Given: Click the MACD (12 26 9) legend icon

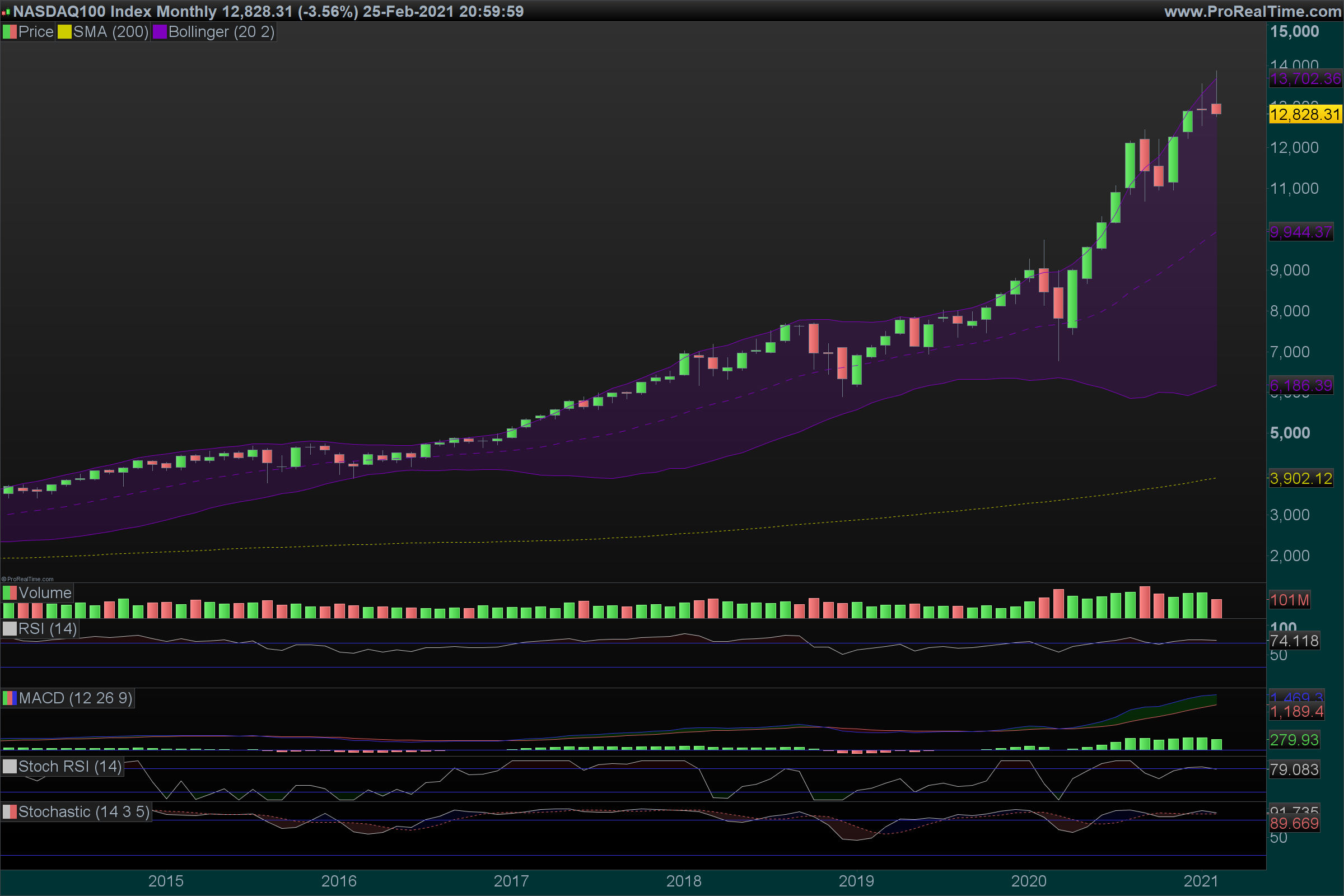Looking at the screenshot, I should pos(9,698).
